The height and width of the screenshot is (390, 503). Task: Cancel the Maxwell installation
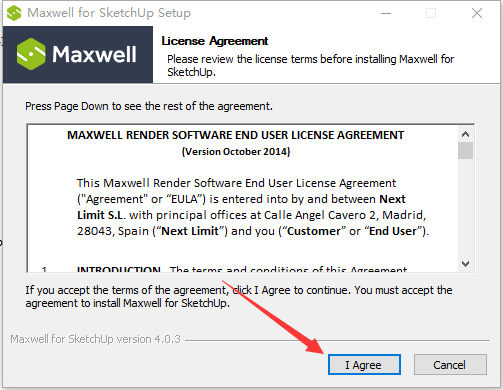tap(450, 365)
